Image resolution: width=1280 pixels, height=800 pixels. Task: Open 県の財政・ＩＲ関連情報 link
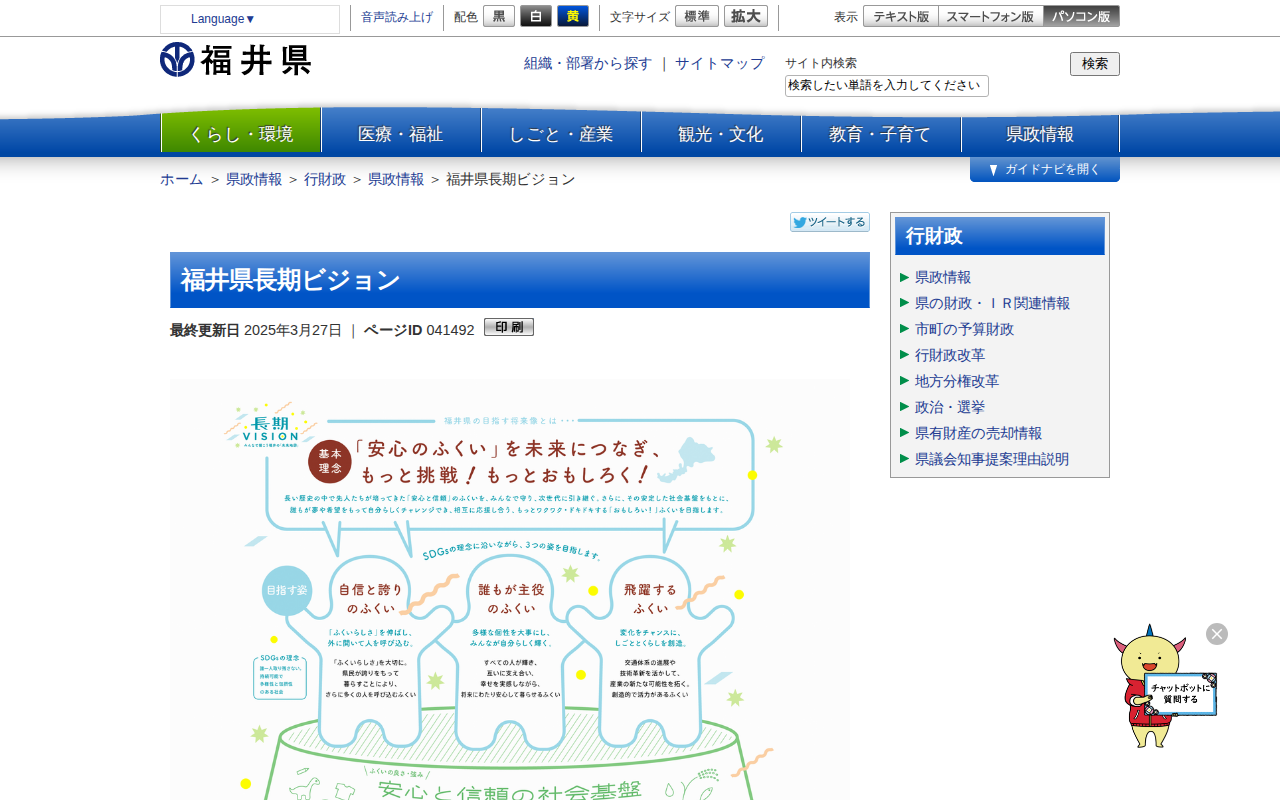point(992,303)
